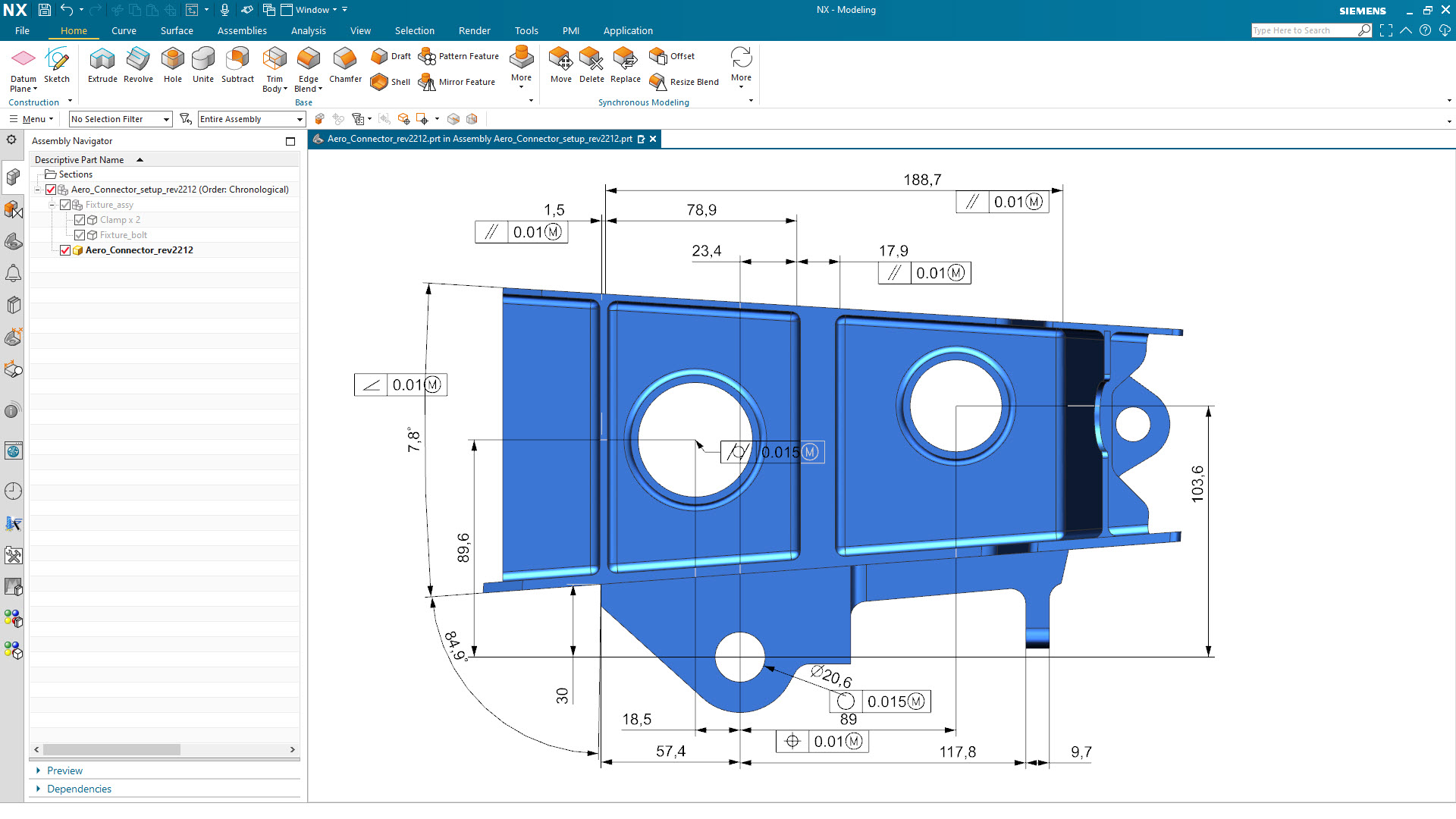1456x819 pixels.
Task: Select the Extrude tool
Action: pos(101,65)
